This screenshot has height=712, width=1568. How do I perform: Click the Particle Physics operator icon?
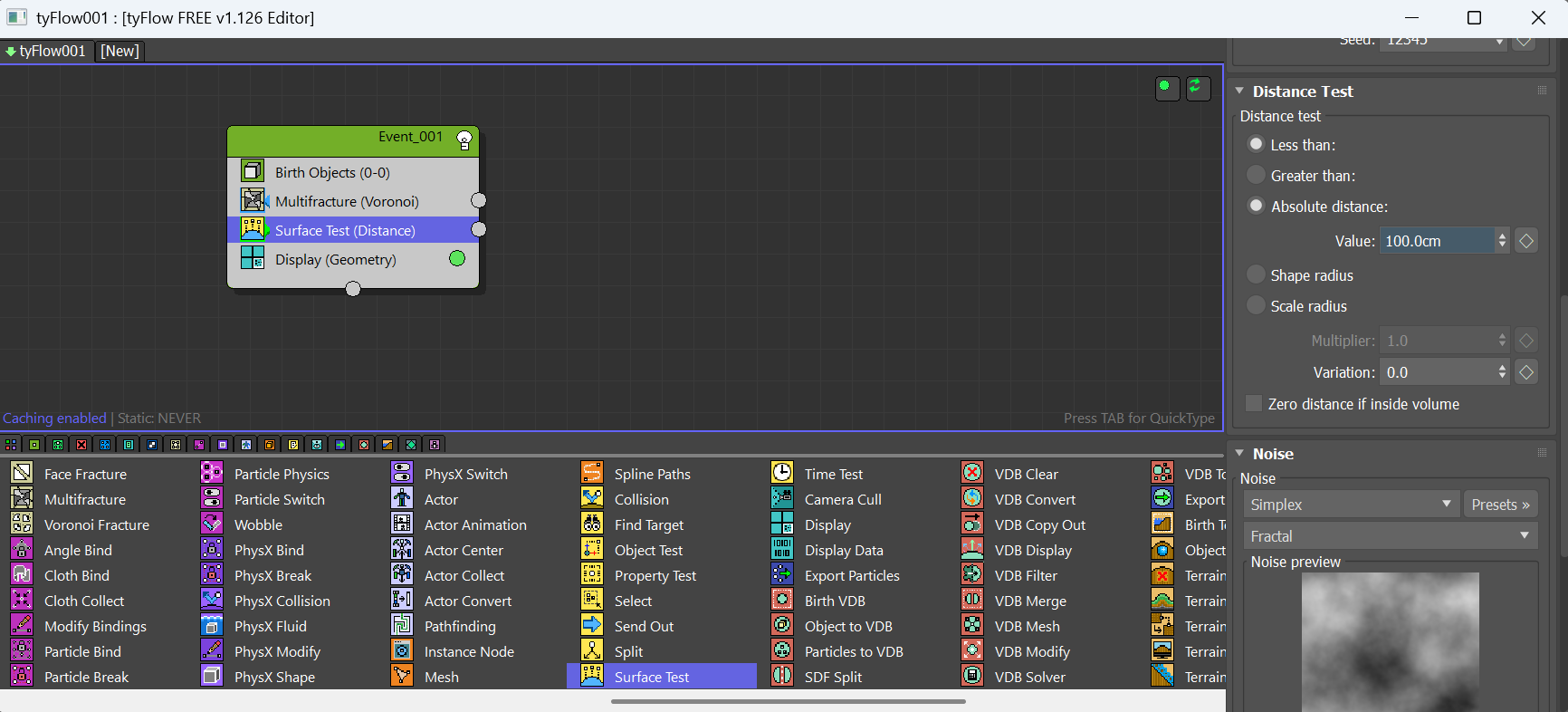point(212,473)
